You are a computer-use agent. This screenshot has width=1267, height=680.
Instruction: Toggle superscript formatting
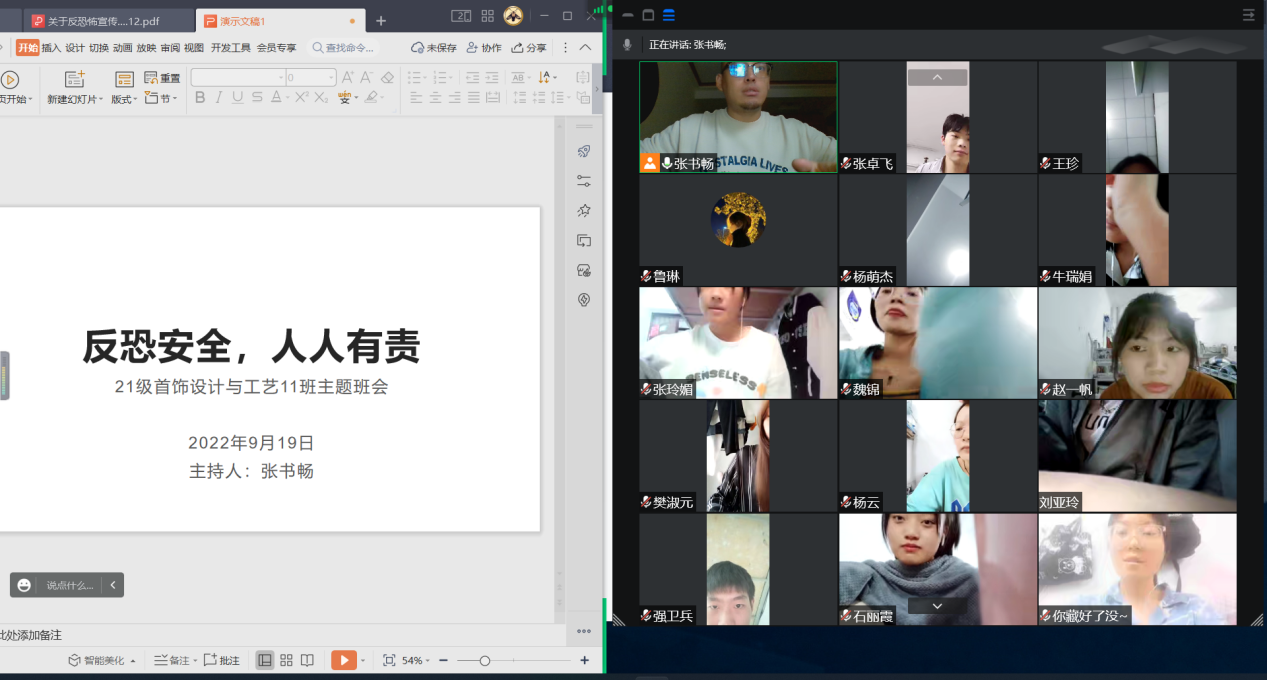click(x=301, y=98)
